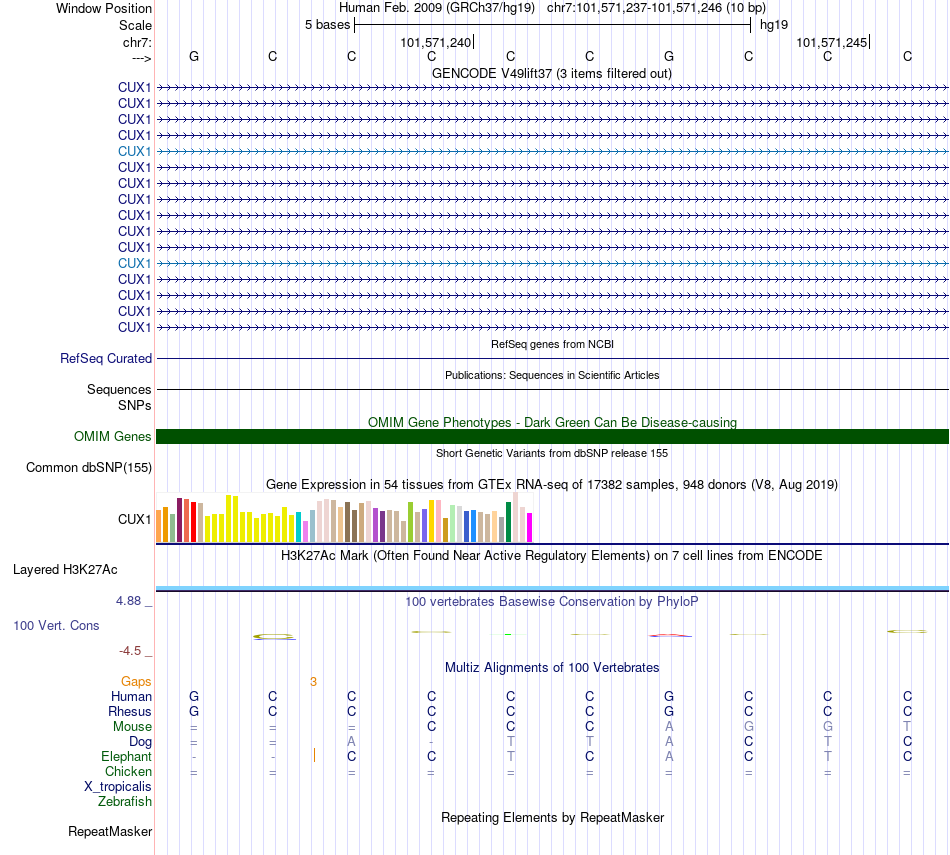Select the Common dbSNP(155) label
This screenshot has height=855, width=950.
coord(89,467)
